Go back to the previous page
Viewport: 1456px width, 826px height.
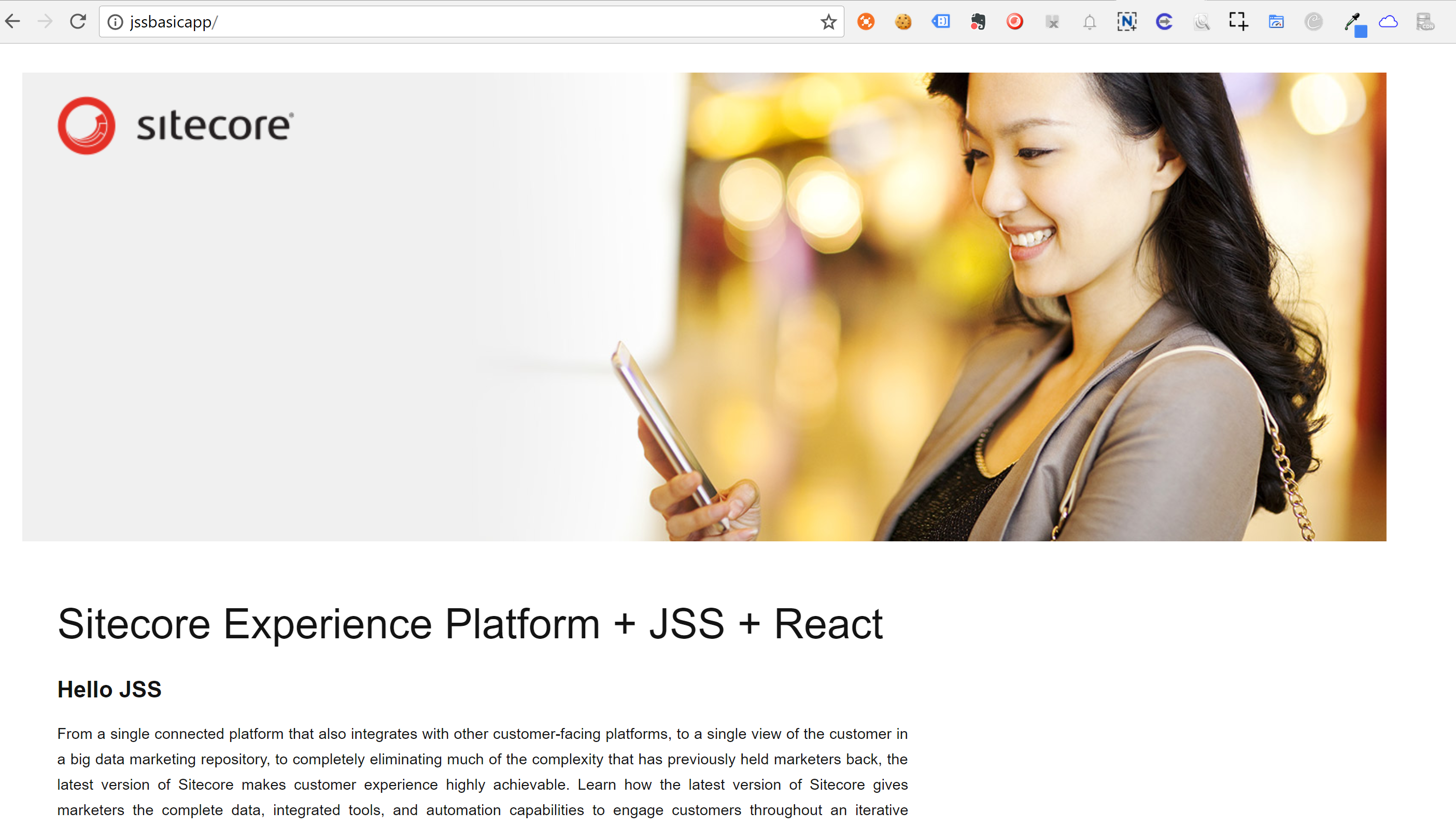pos(12,22)
